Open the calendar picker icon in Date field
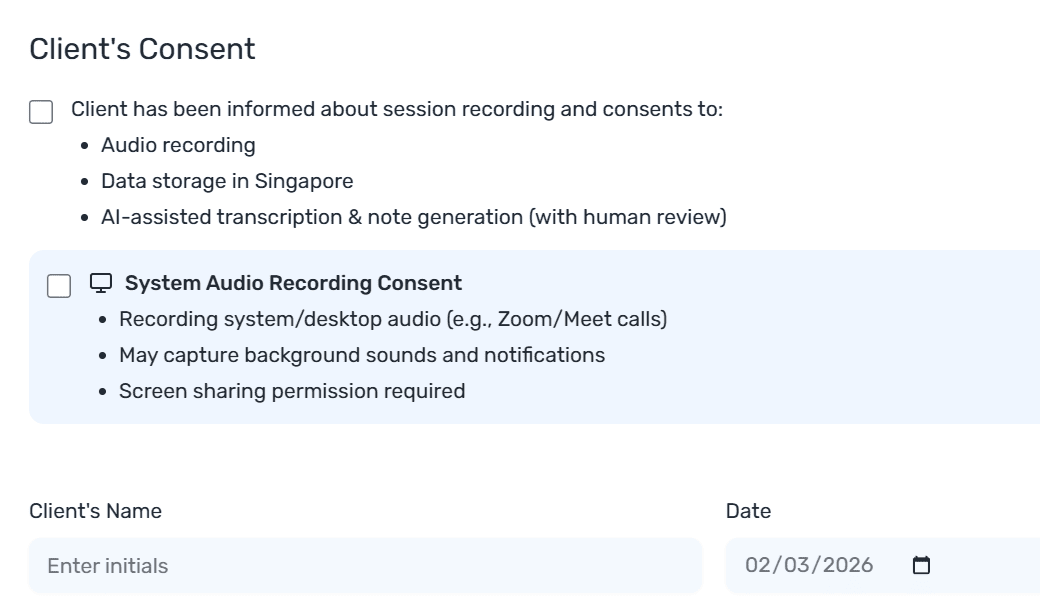The image size is (1040, 612). [921, 566]
